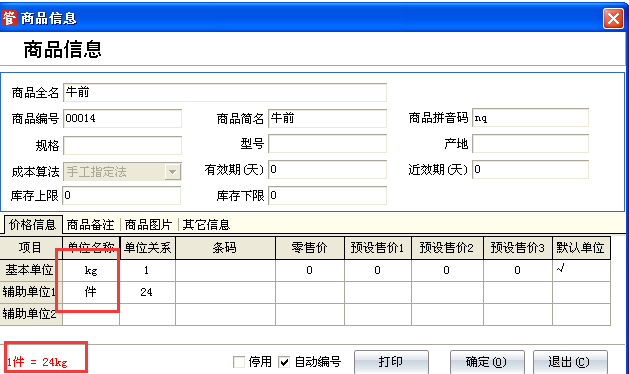Focus the empty 产地 input field
Screen dimensions: 629x374
[530, 144]
